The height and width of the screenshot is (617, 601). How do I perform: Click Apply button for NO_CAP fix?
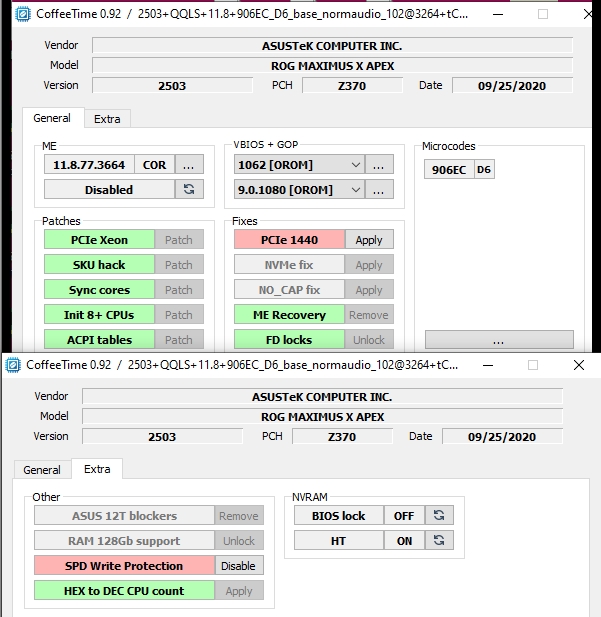click(369, 290)
